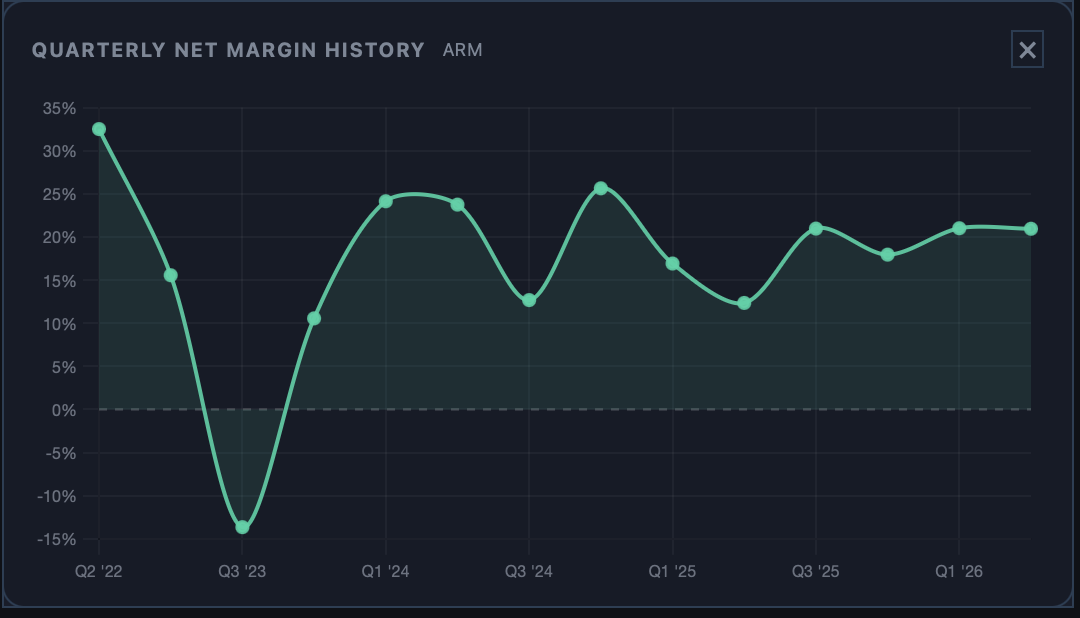Select the final data point after Q1 '26
This screenshot has height=618, width=1080.
[1030, 229]
